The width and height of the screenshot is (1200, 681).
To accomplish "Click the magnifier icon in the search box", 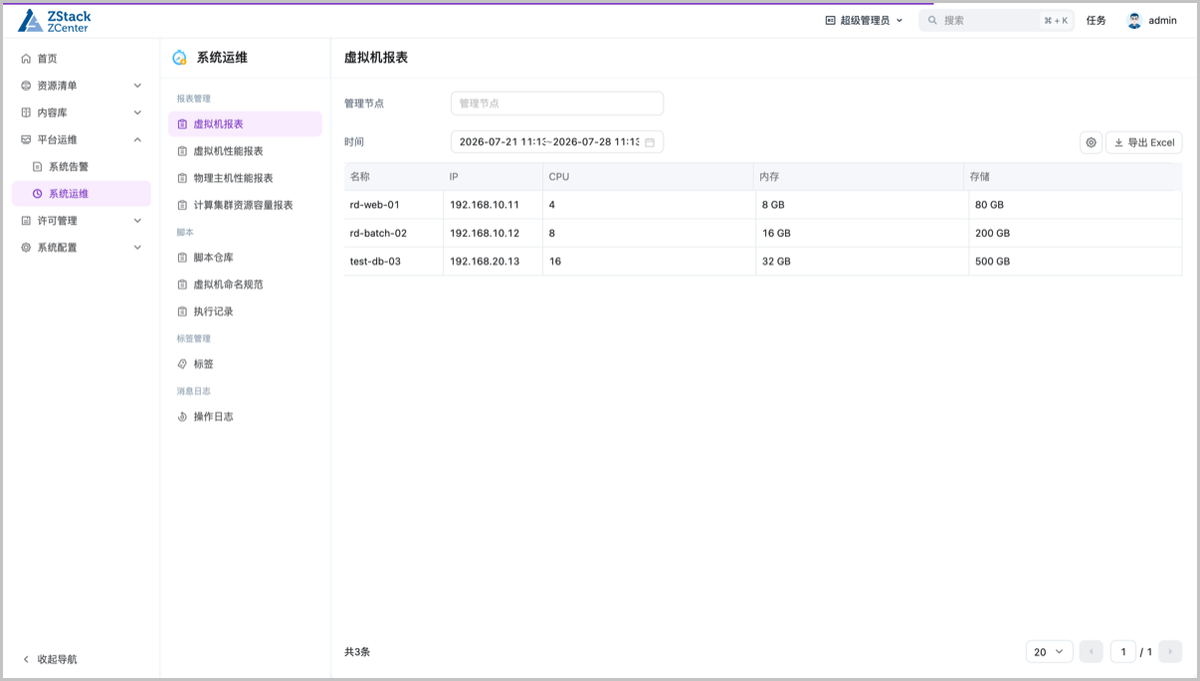I will coord(932,20).
